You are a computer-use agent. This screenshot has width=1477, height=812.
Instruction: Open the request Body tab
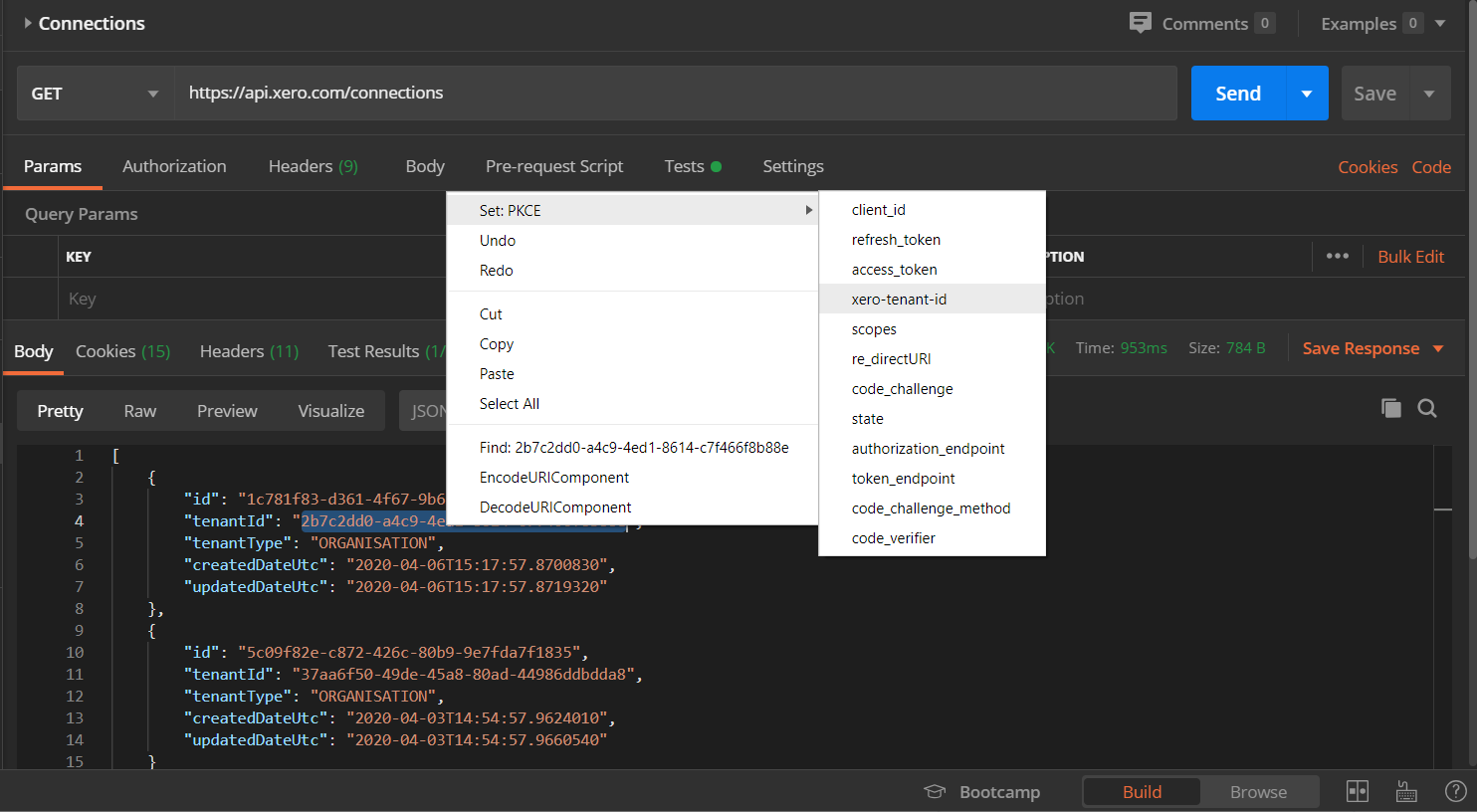pos(425,166)
